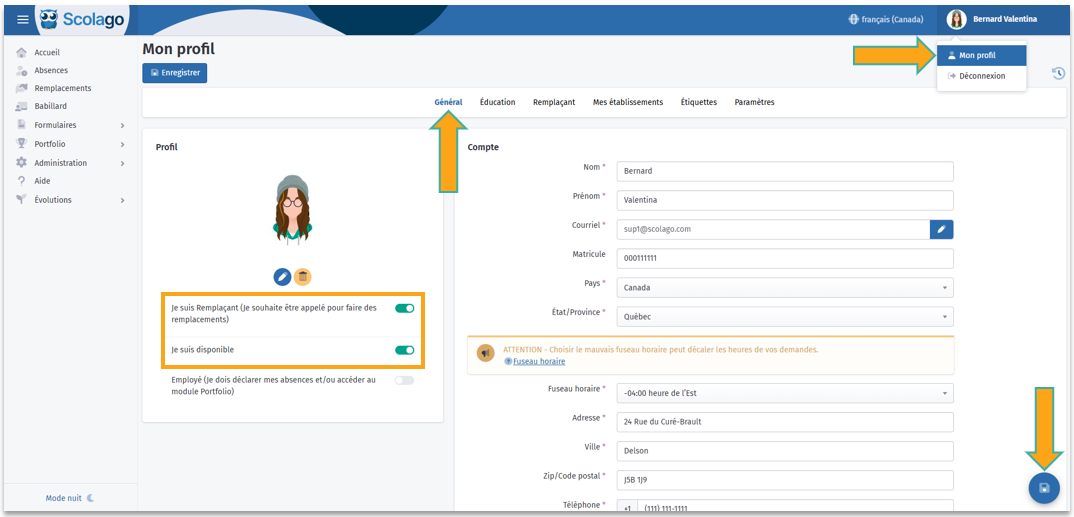Expand the Administration menu chevron
Screen dimensions: 1074x517
click(x=123, y=164)
